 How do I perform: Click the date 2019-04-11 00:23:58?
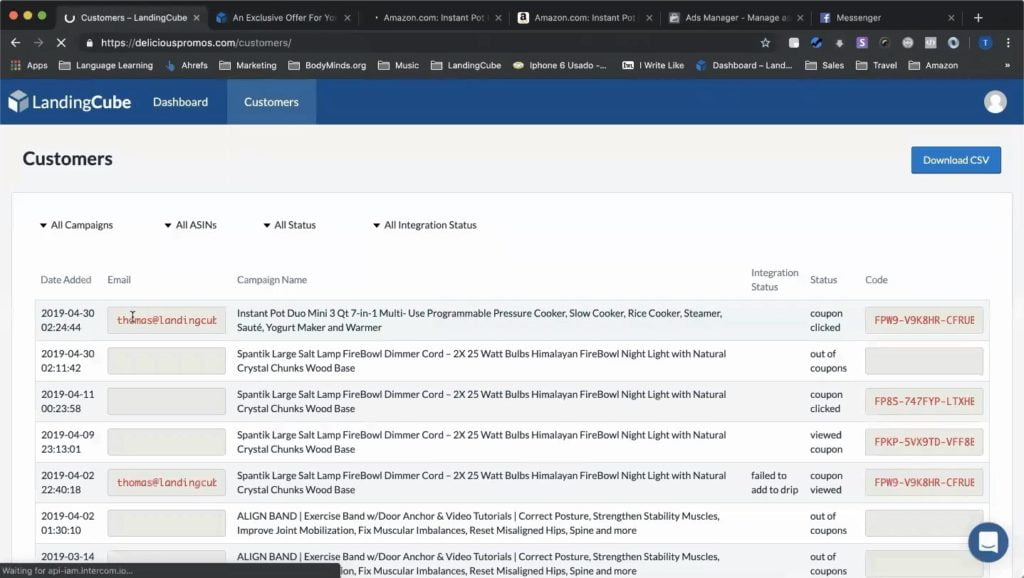(68, 401)
